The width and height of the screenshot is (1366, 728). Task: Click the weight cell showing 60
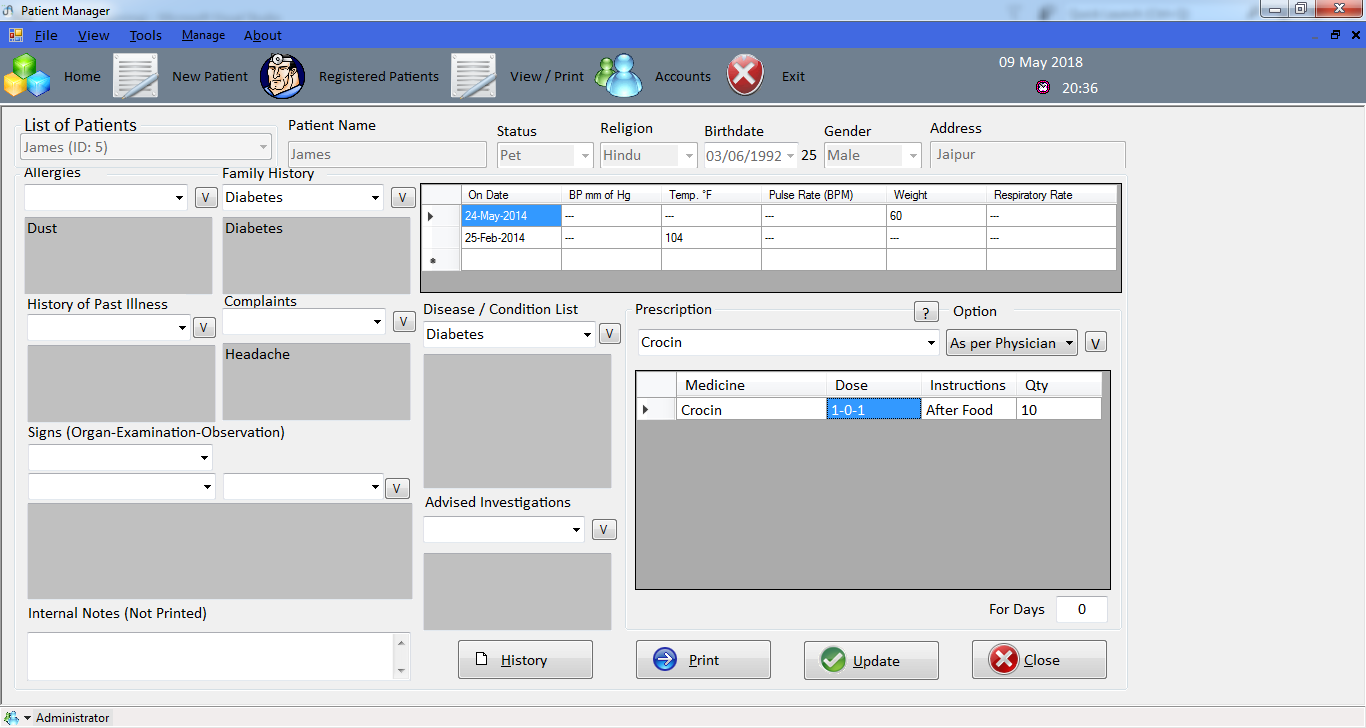(936, 216)
